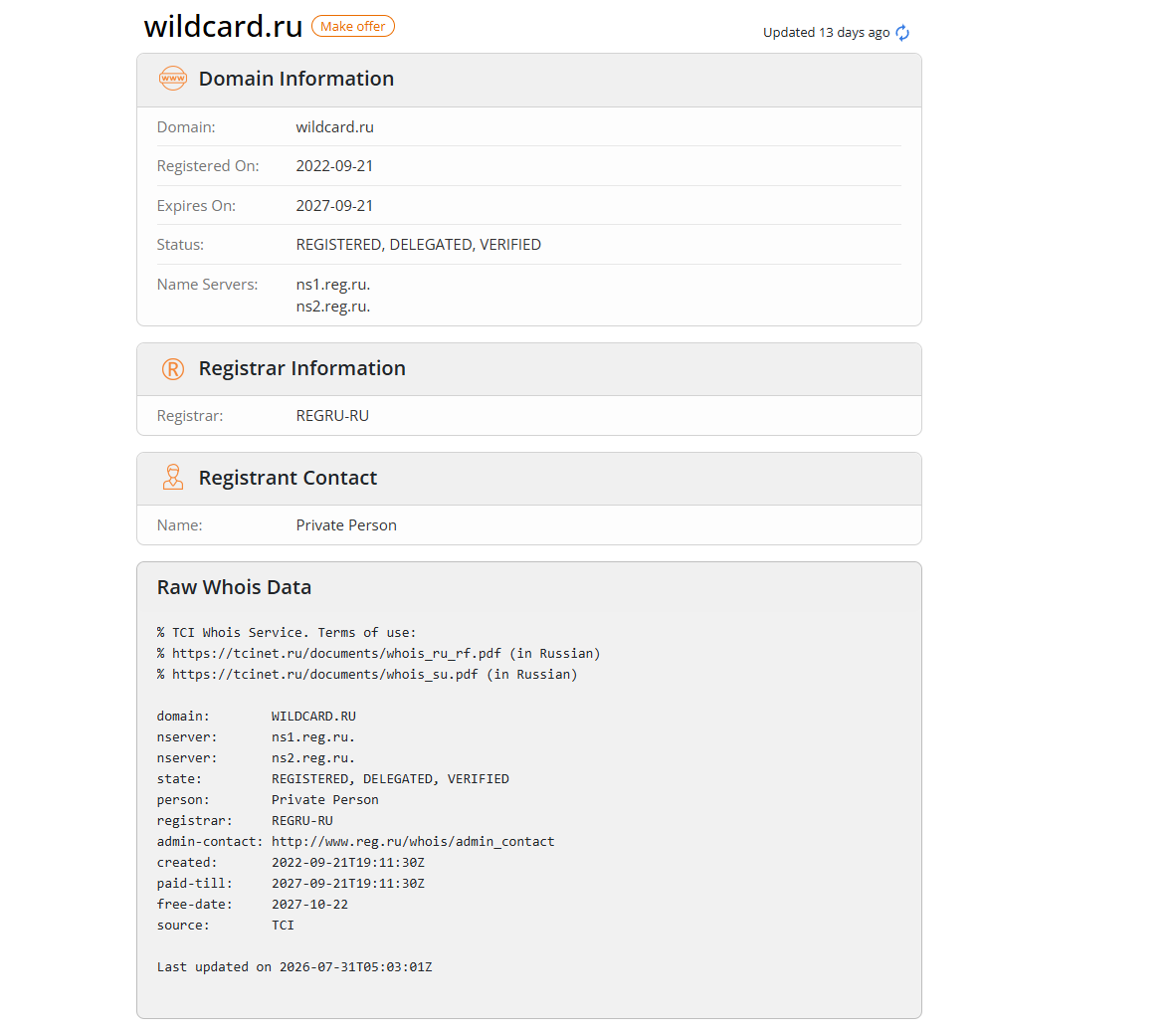Click the whois_su.pdf terms URL
Screen dimensions: 1176x1036
tap(324, 675)
